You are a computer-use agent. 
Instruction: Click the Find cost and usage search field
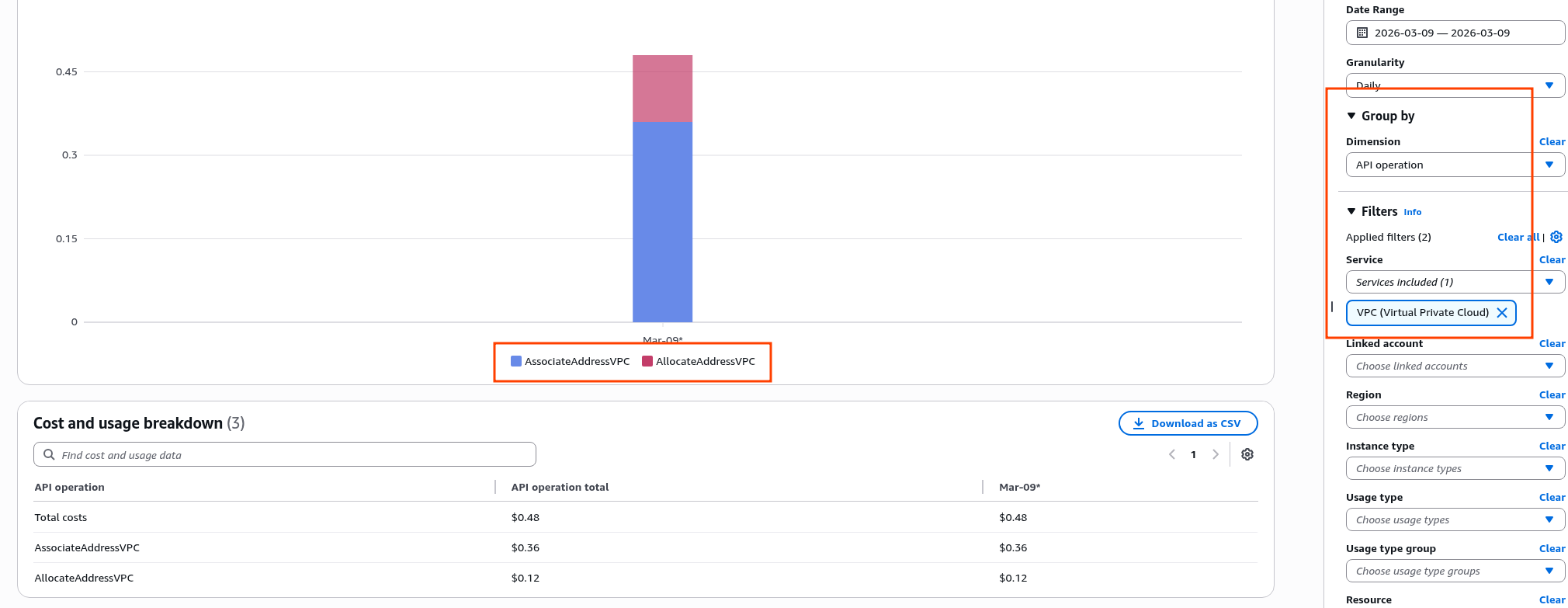tap(285, 455)
